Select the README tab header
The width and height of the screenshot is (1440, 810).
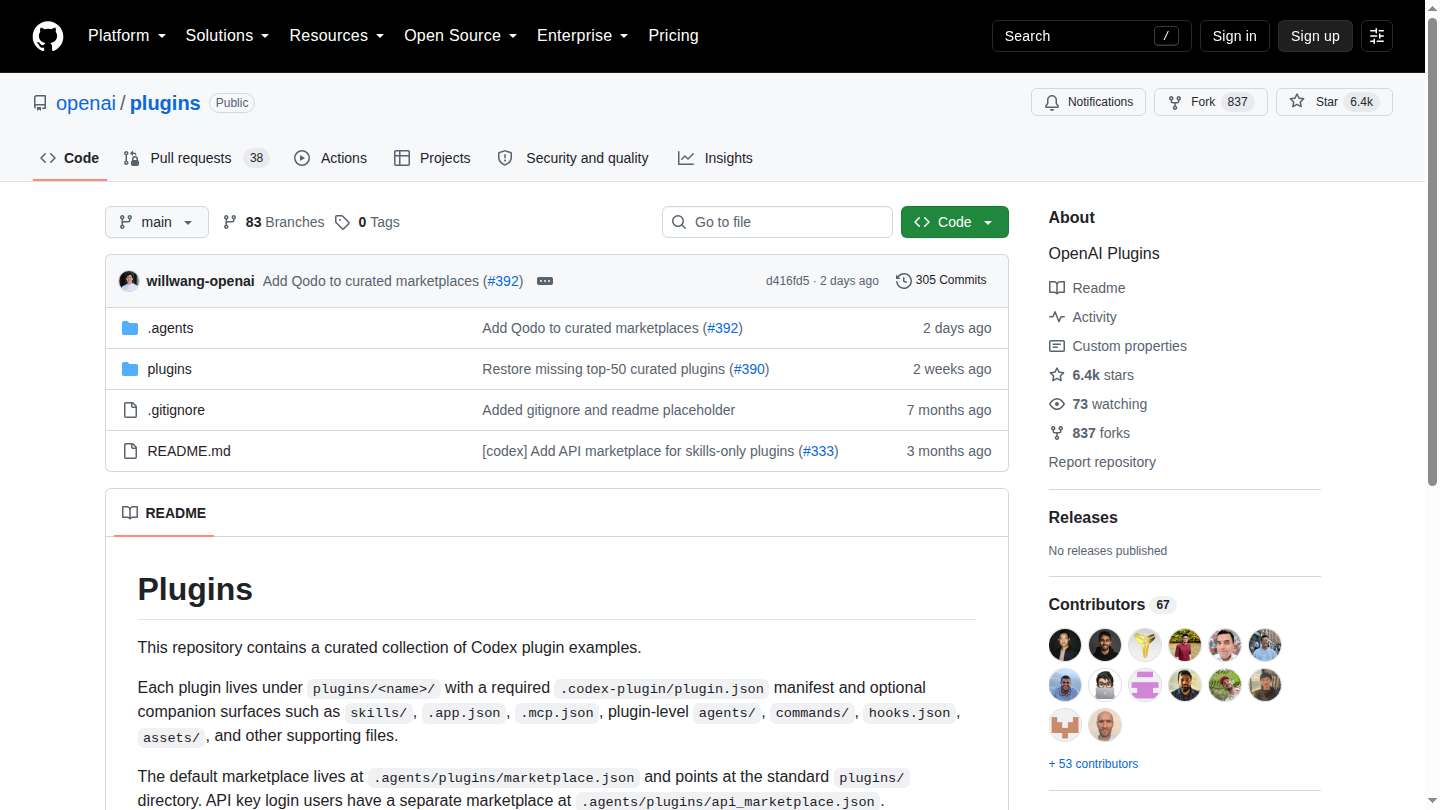point(164,513)
